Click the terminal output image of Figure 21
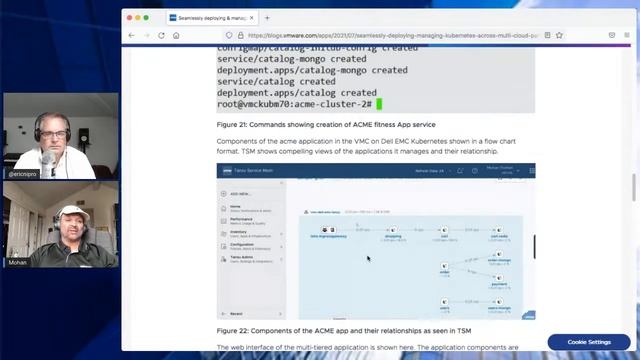 [376, 80]
